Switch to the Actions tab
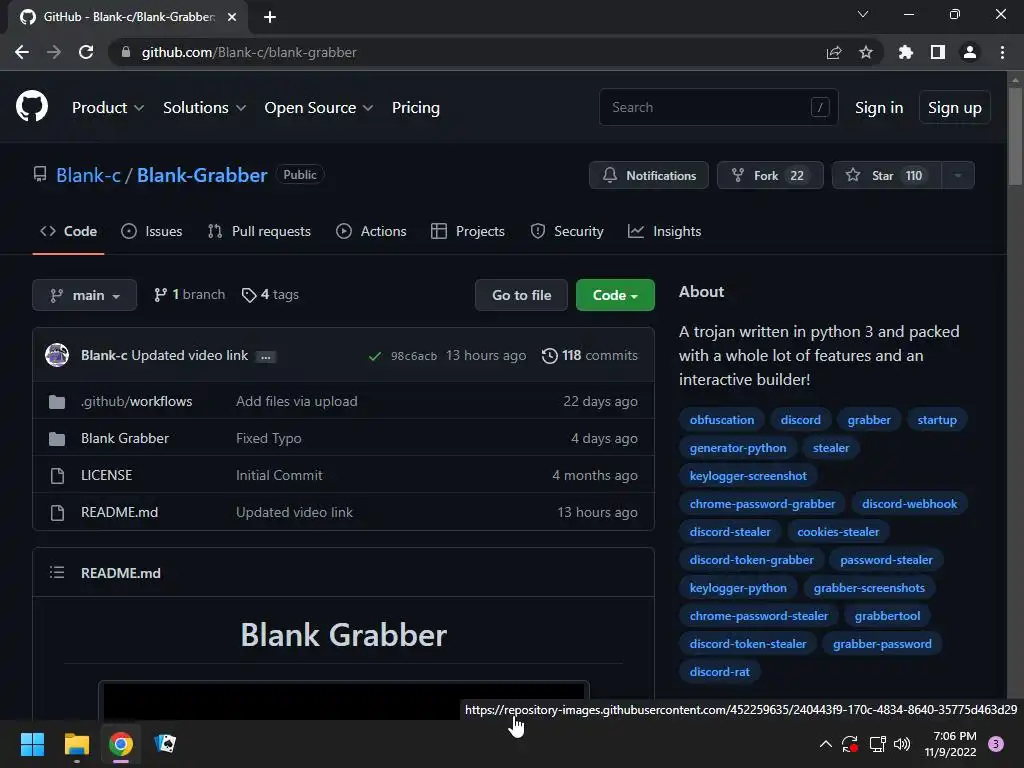The width and height of the screenshot is (1024, 768). click(371, 231)
